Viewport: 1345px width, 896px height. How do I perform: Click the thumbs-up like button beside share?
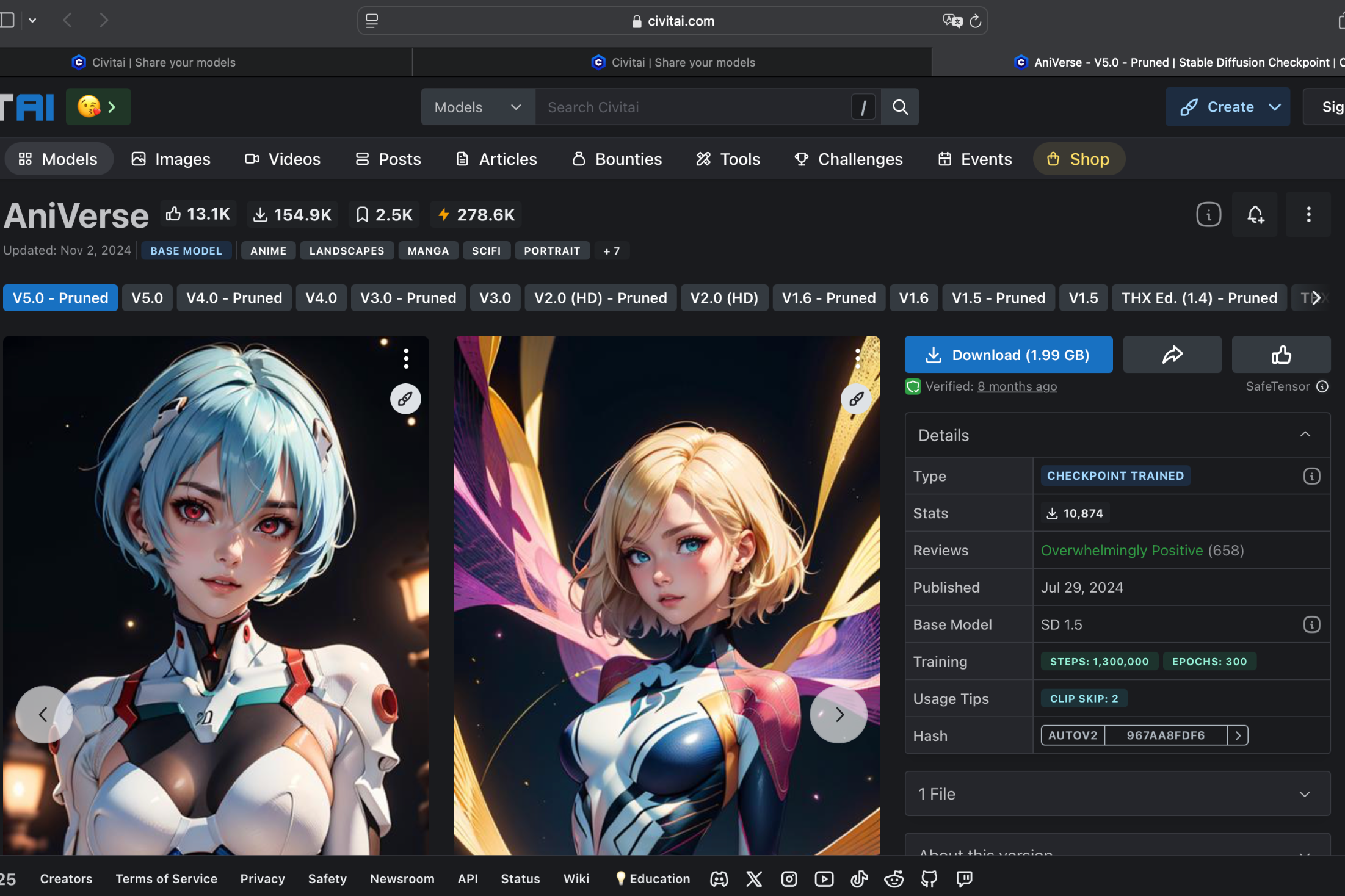coord(1281,355)
